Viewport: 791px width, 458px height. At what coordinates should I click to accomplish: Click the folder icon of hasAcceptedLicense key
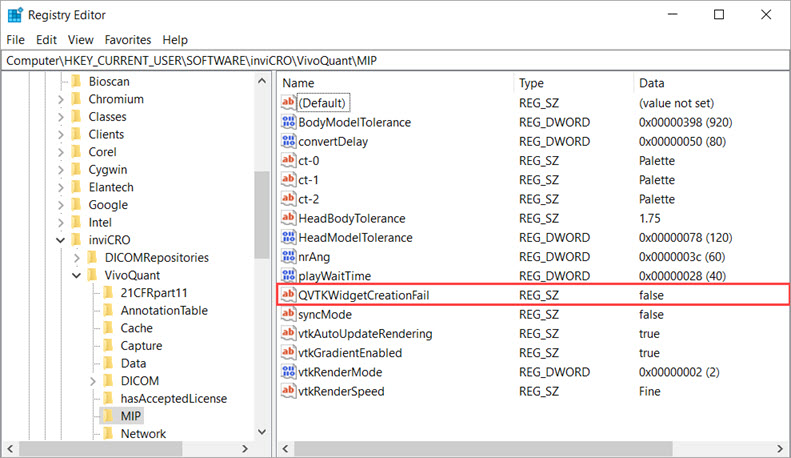108,398
